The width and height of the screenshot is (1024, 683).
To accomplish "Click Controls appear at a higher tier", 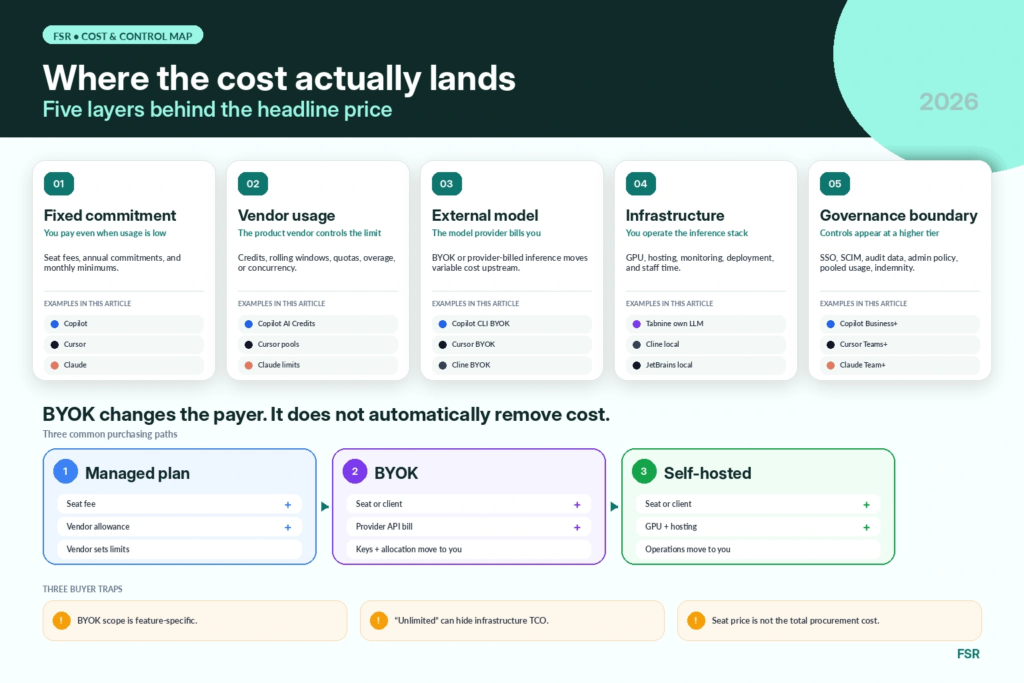I will coord(879,233).
